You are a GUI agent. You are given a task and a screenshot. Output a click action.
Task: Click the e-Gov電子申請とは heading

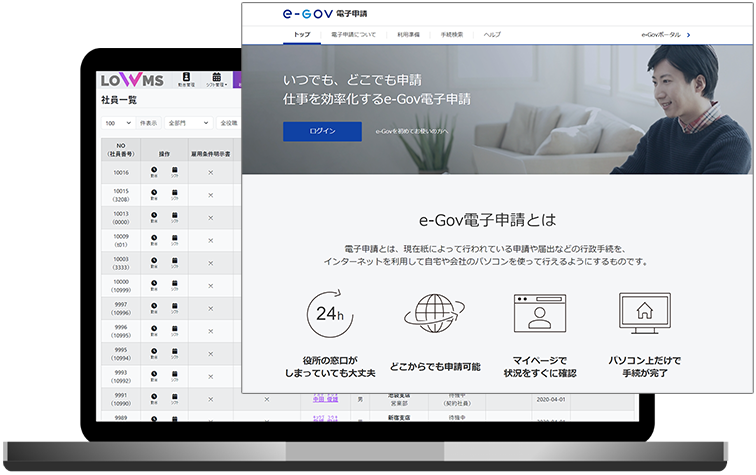pyautogui.click(x=487, y=220)
